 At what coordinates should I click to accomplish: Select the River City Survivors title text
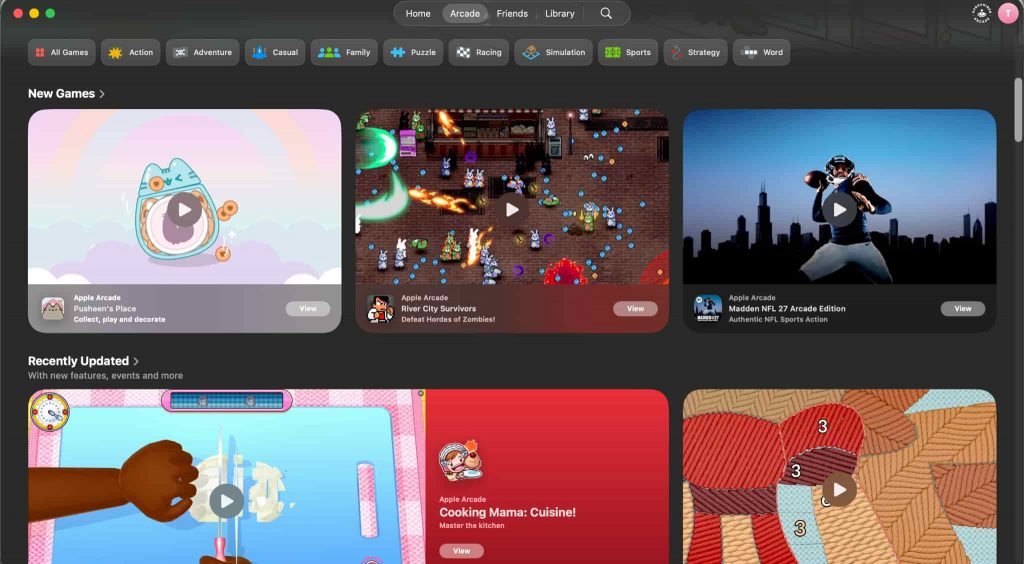pos(439,309)
